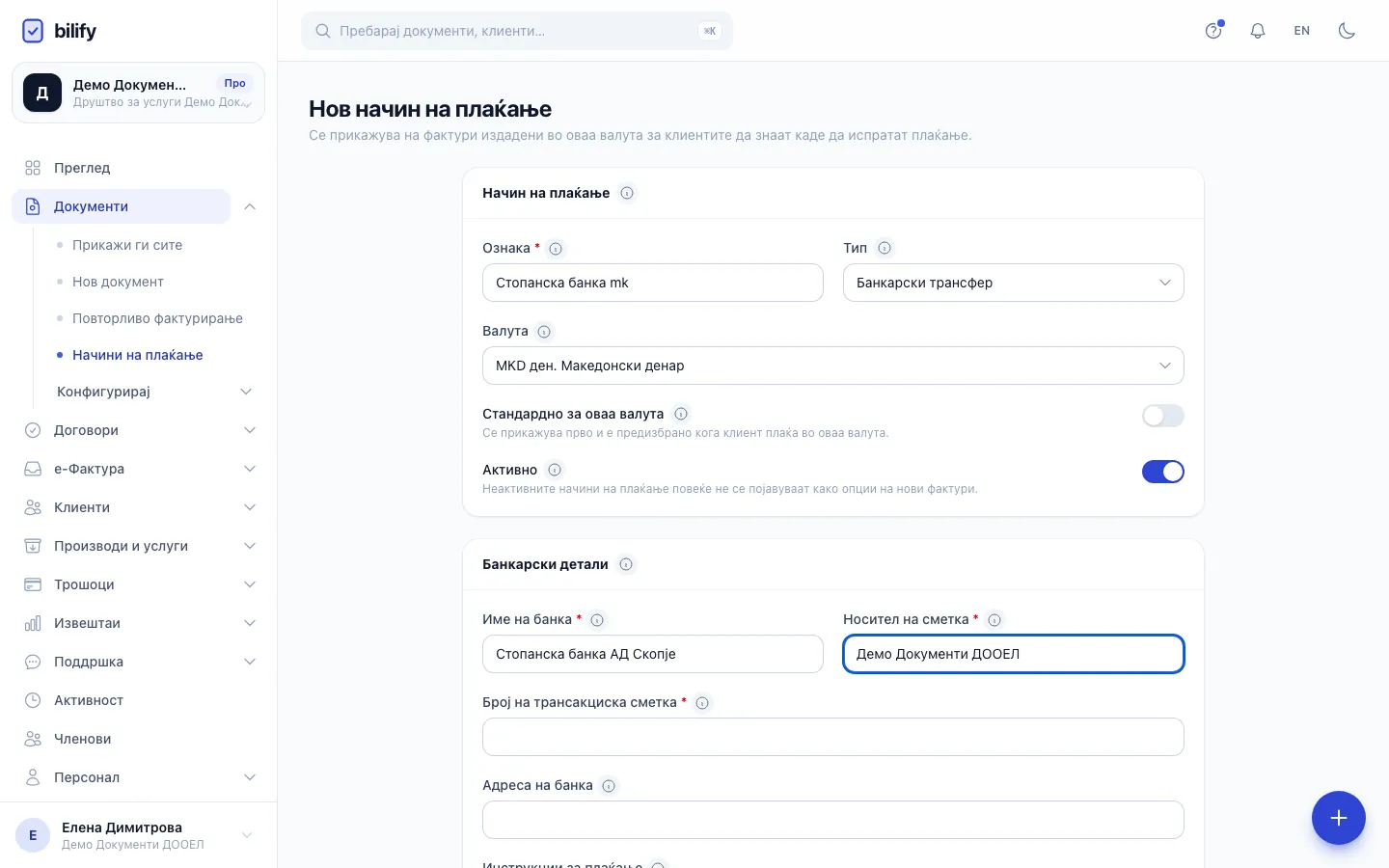Open the Тип dropdown Банкарски трансфер
The width and height of the screenshot is (1389, 868).
click(x=1014, y=283)
